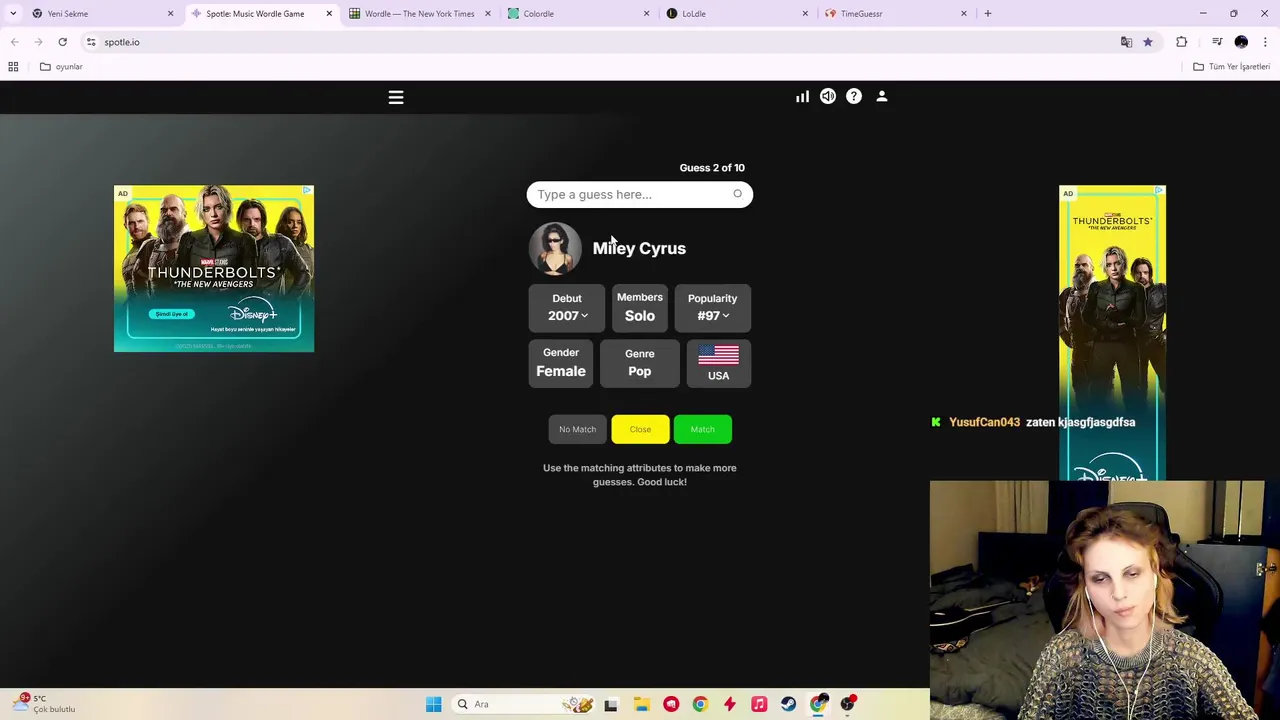This screenshot has width=1280, height=720.
Task: Click the Debut 2007 attribute tile
Action: click(x=567, y=307)
